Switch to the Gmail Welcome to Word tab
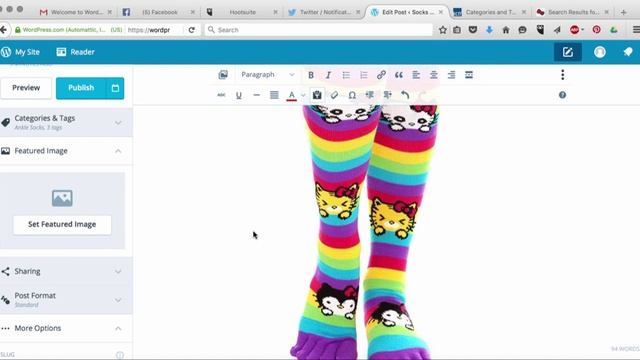 tap(76, 12)
